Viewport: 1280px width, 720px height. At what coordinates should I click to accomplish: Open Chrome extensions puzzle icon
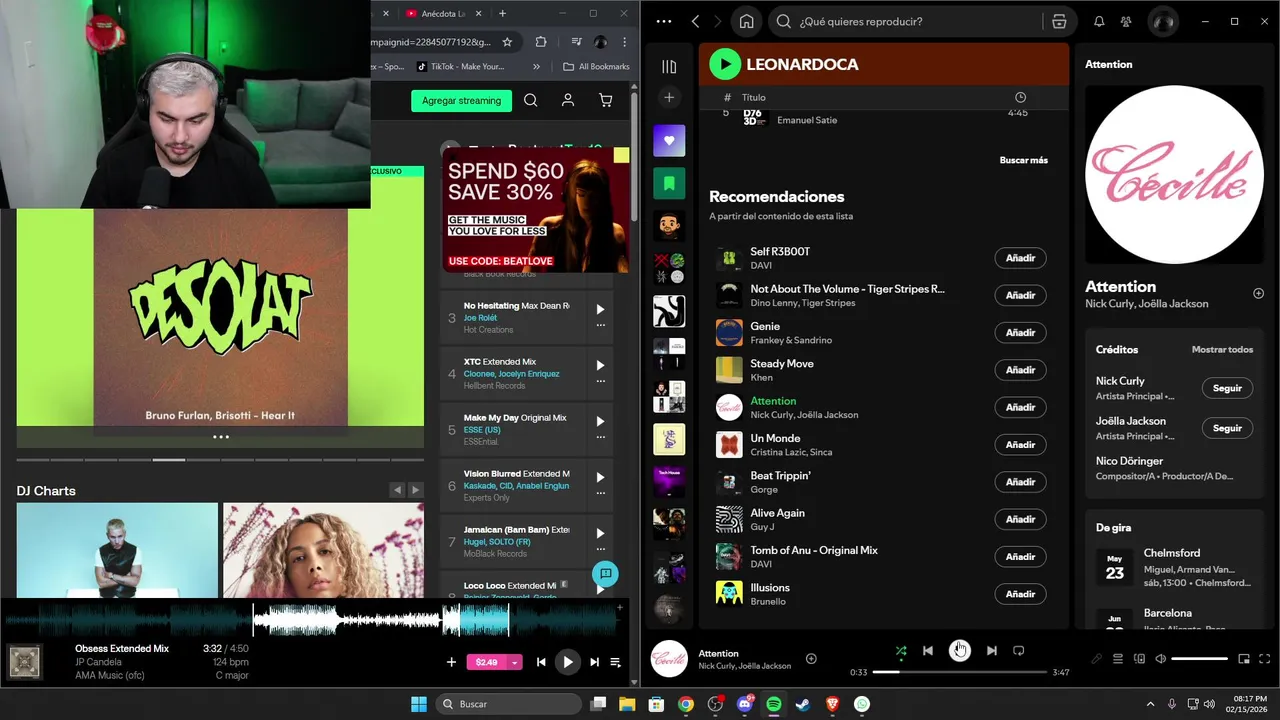[541, 42]
